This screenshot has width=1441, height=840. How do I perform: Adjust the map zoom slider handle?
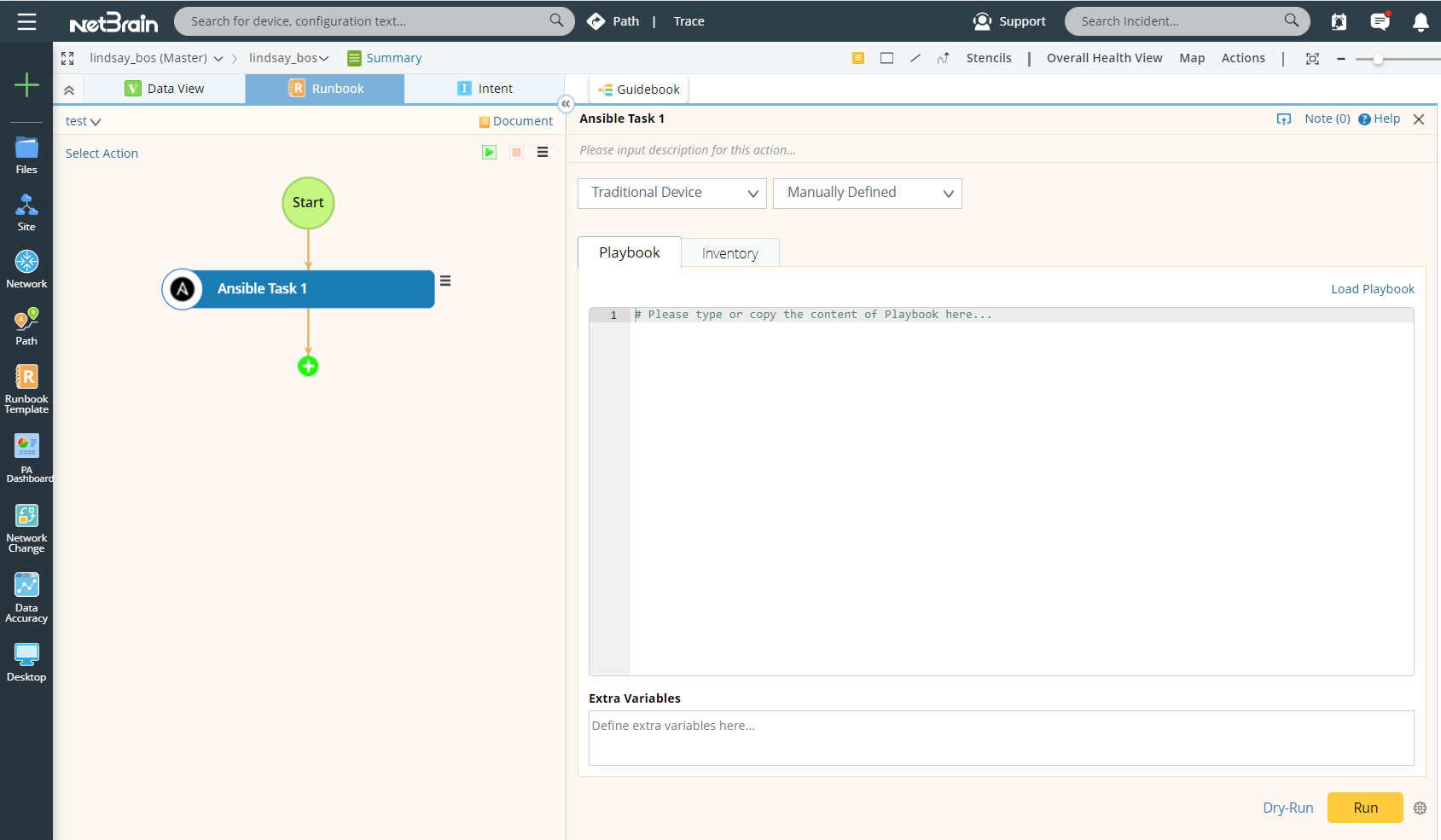(x=1378, y=59)
